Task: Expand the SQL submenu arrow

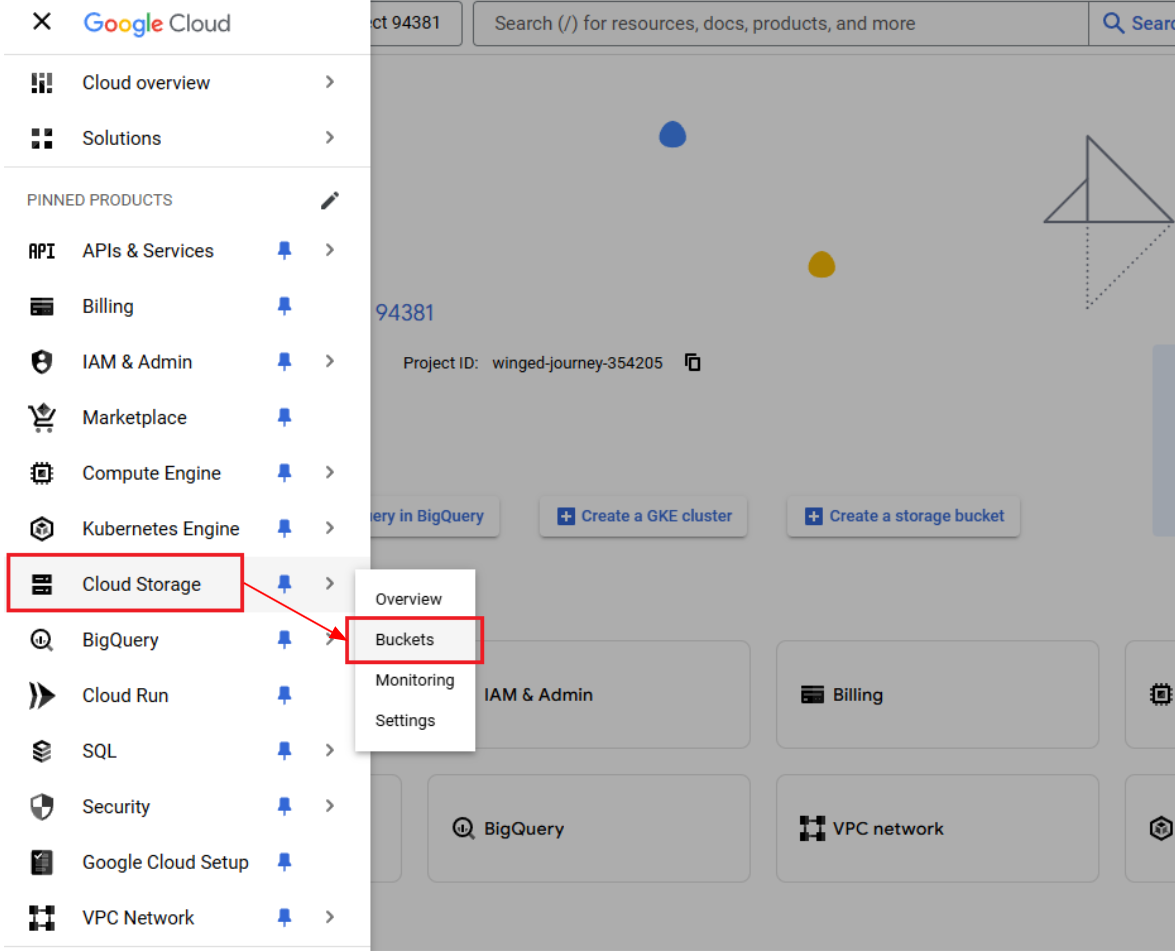Action: [330, 750]
